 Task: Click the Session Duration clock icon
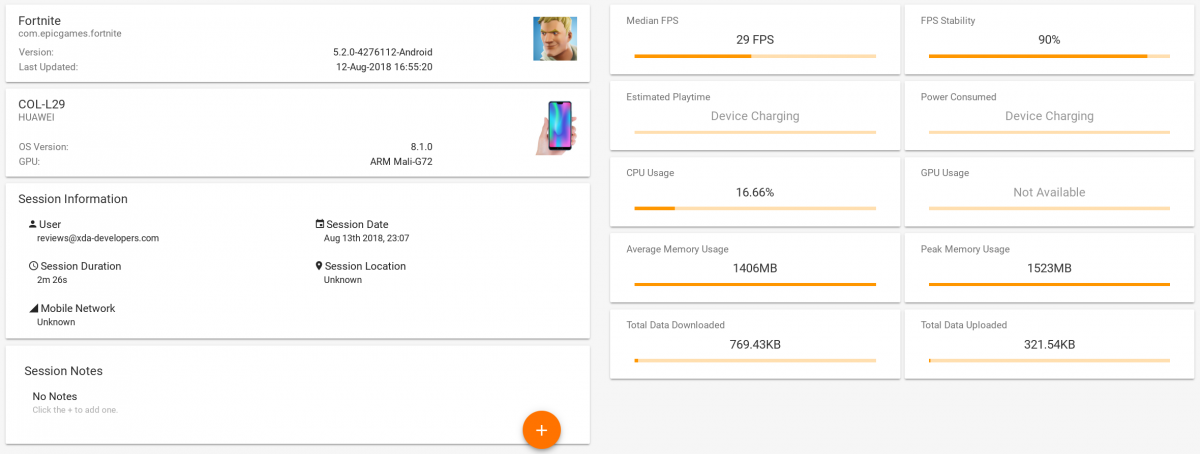click(33, 266)
